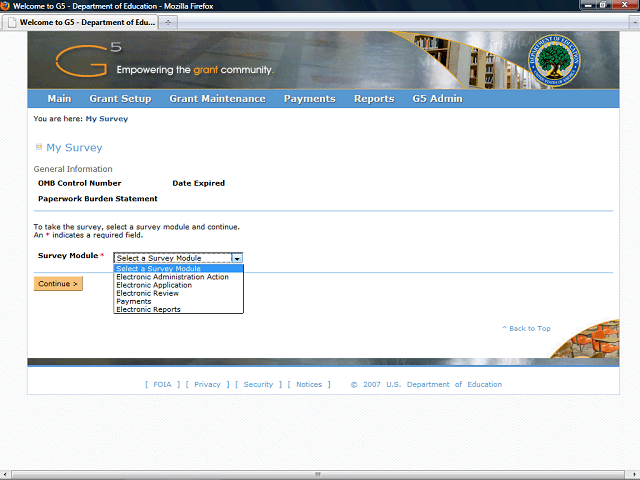Select Payments option in survey list
This screenshot has width=640, height=480.
(x=178, y=301)
